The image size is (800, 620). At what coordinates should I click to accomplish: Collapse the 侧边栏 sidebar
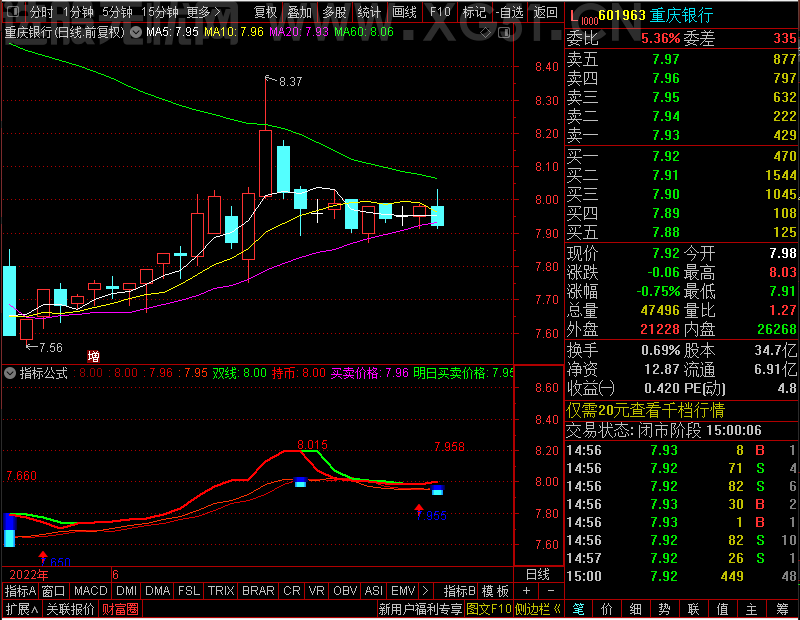click(538, 609)
